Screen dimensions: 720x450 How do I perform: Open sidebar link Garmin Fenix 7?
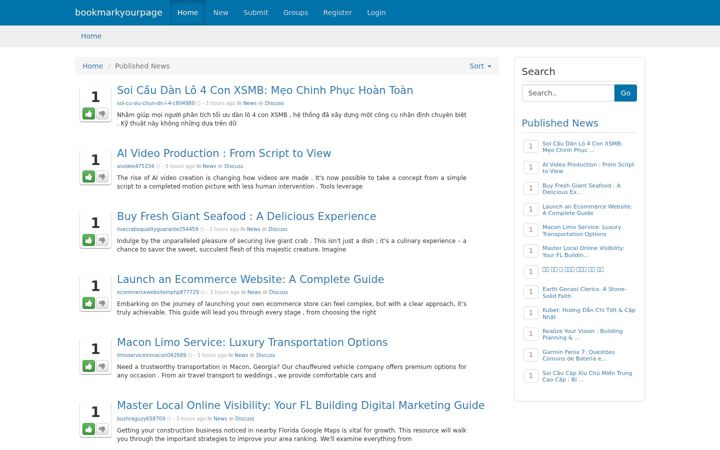(579, 355)
